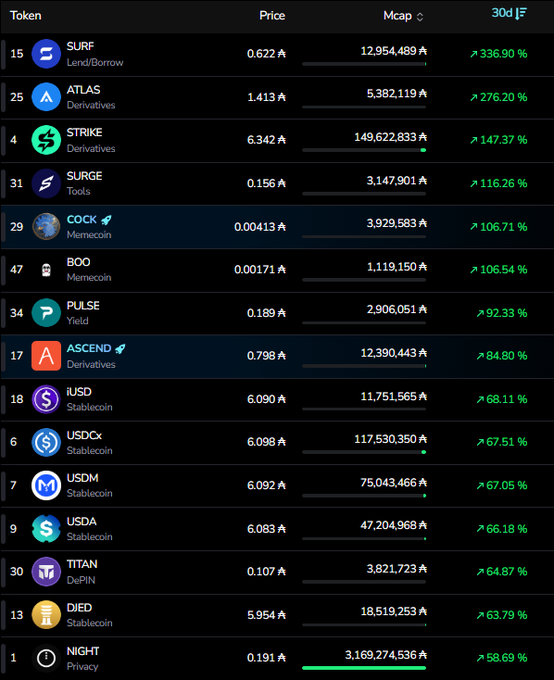554x680 pixels.
Task: Click the Yield label under PULSE
Action: point(77,321)
